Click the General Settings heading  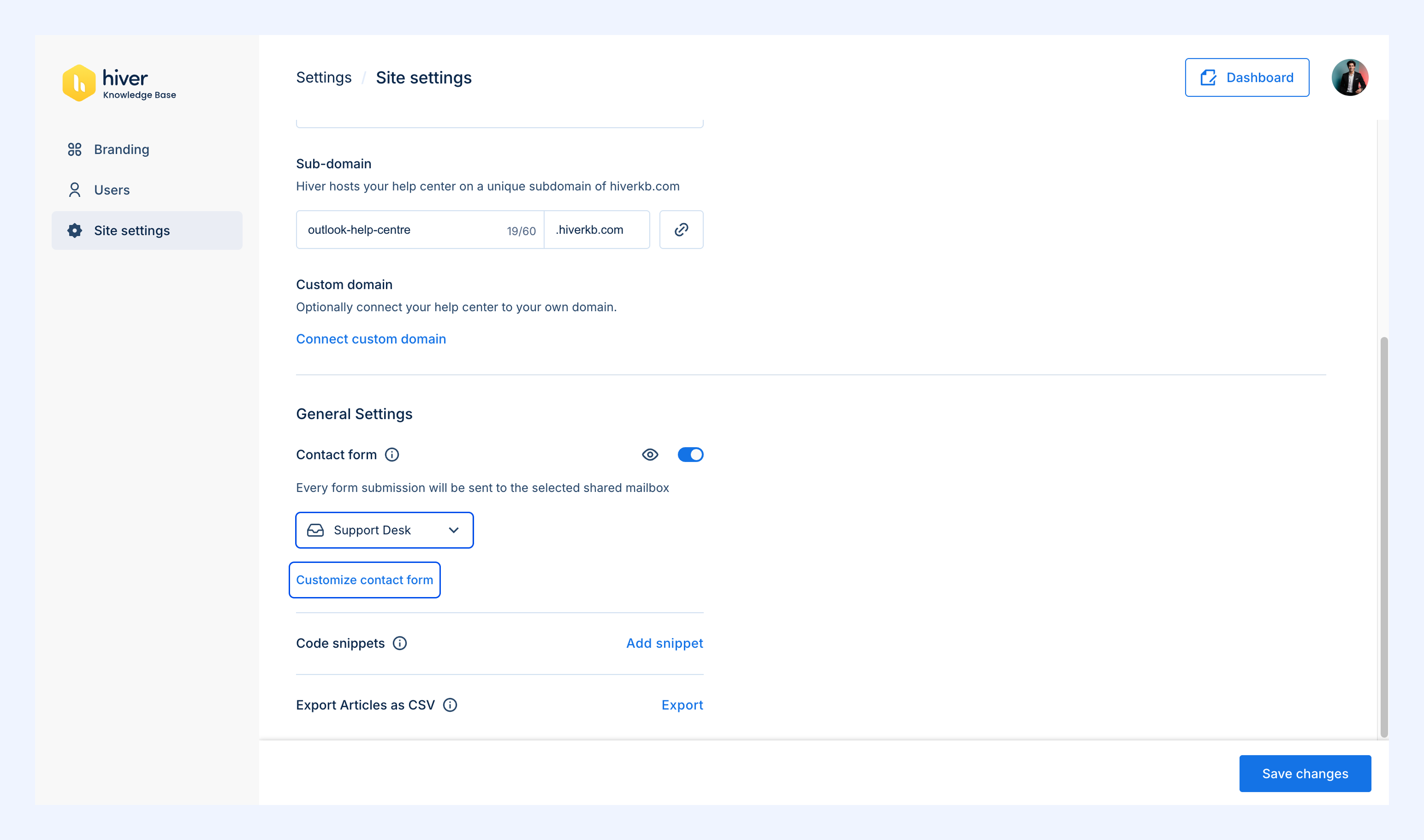click(x=355, y=414)
